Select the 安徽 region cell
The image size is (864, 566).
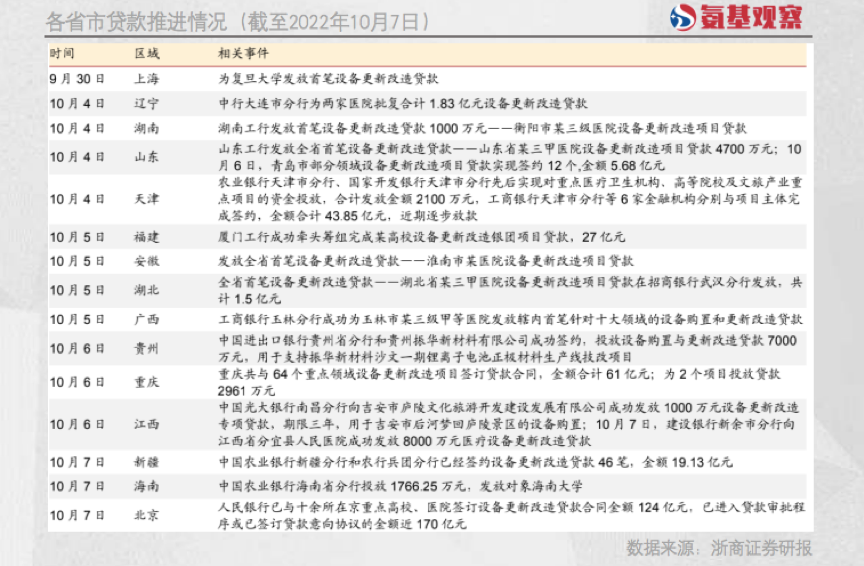pos(146,262)
